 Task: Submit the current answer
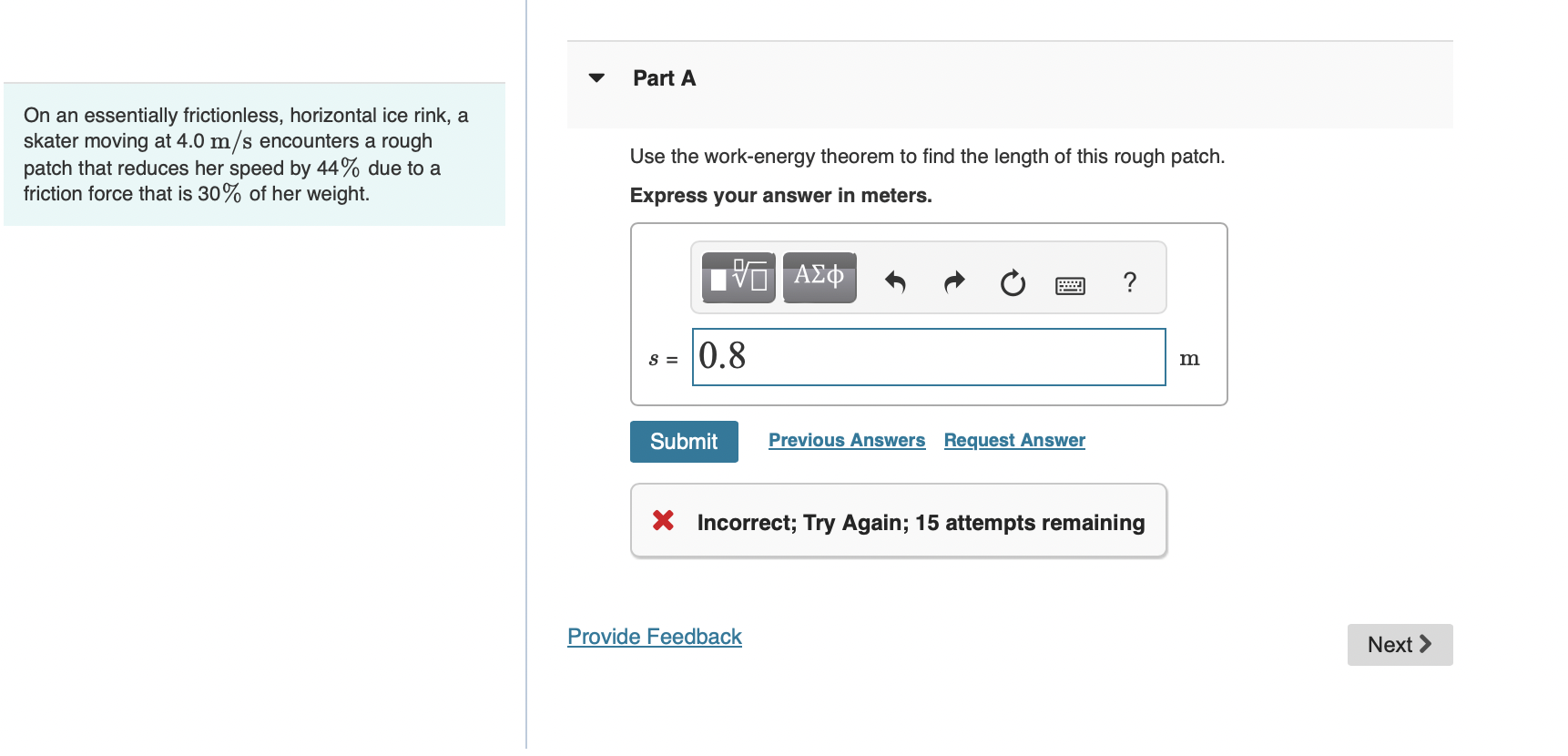tap(683, 442)
